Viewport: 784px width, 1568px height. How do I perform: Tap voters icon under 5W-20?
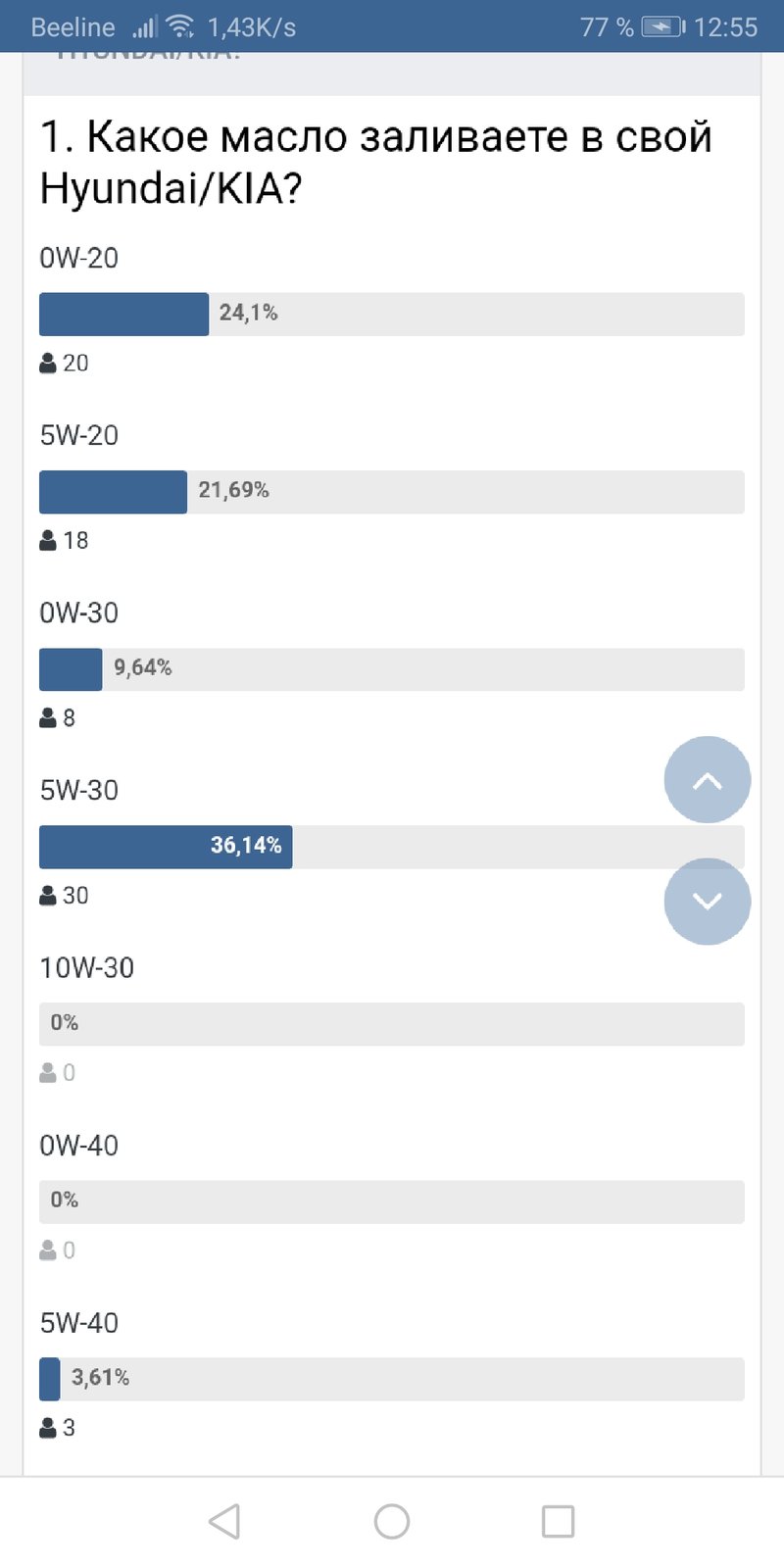(x=48, y=541)
